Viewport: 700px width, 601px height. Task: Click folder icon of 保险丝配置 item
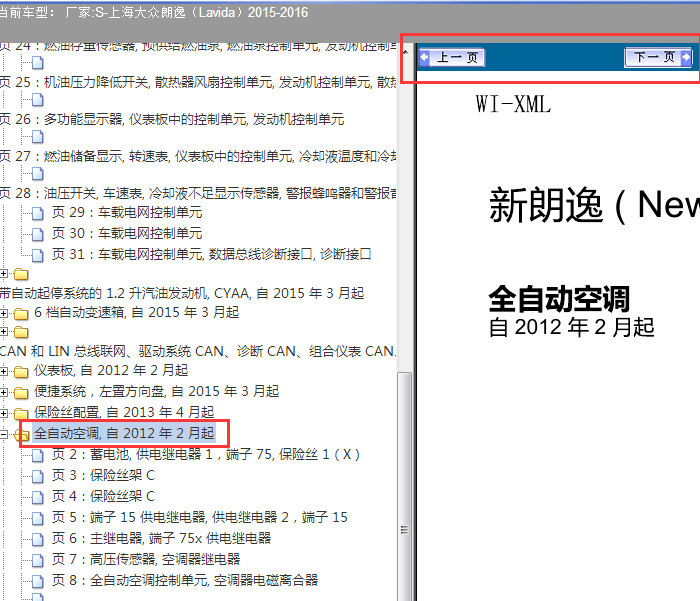click(21, 413)
